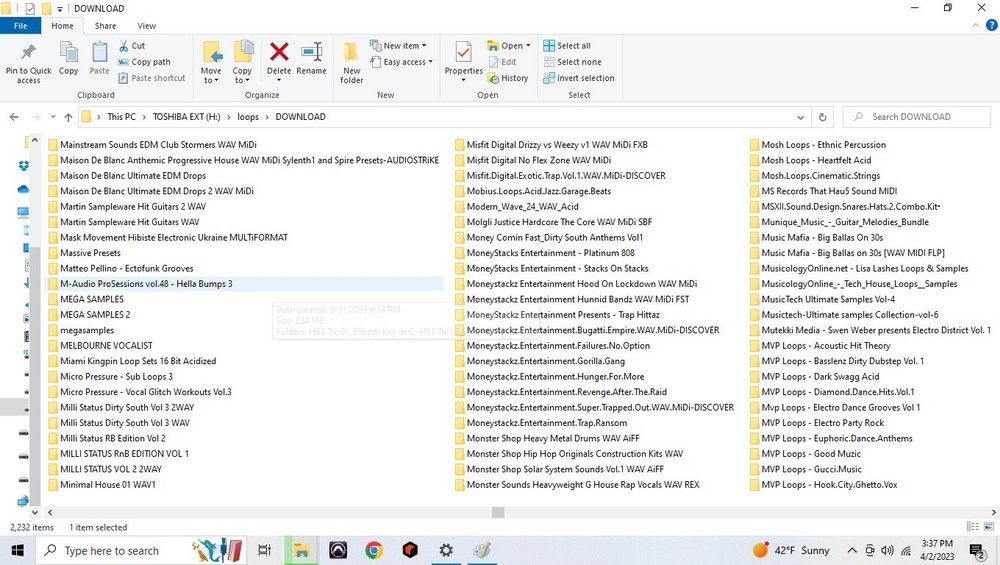The height and width of the screenshot is (565, 1000).
Task: Show hidden system tray icons
Action: pyautogui.click(x=852, y=550)
